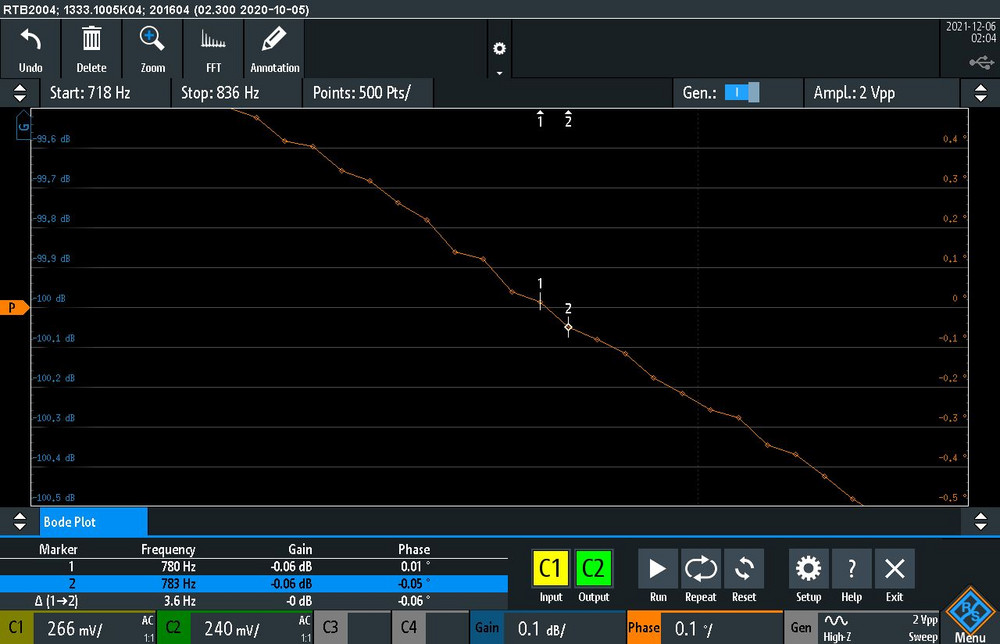Click the Delete trash icon

(x=91, y=40)
